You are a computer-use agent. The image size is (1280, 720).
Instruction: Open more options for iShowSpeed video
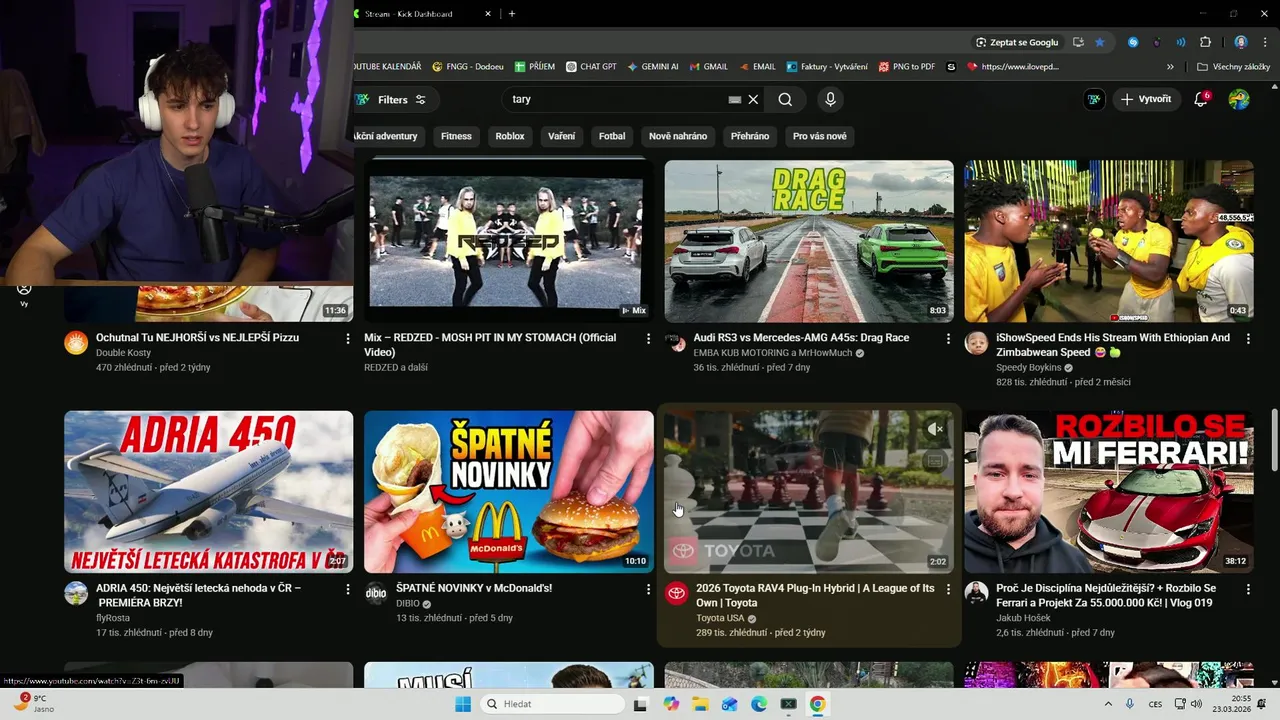[x=1248, y=339]
